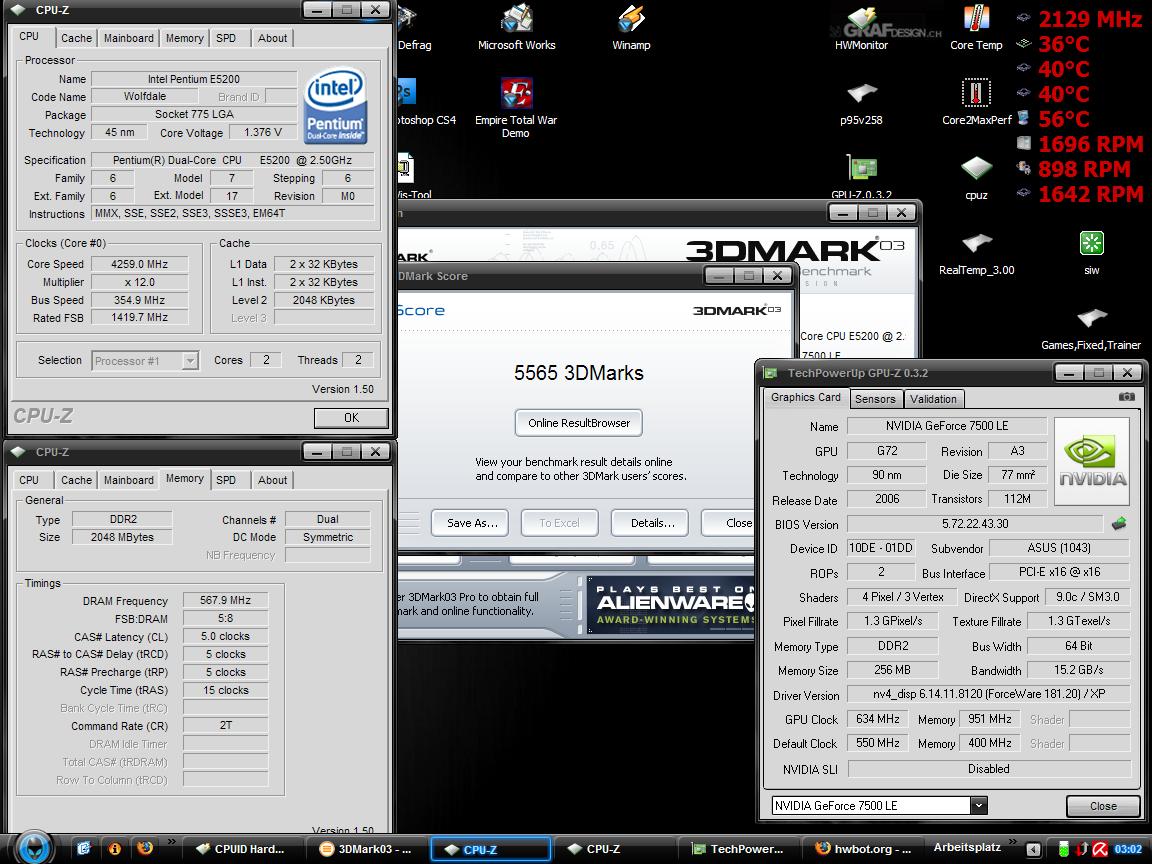Switch to Sensors tab in GPU-Z

coord(875,399)
